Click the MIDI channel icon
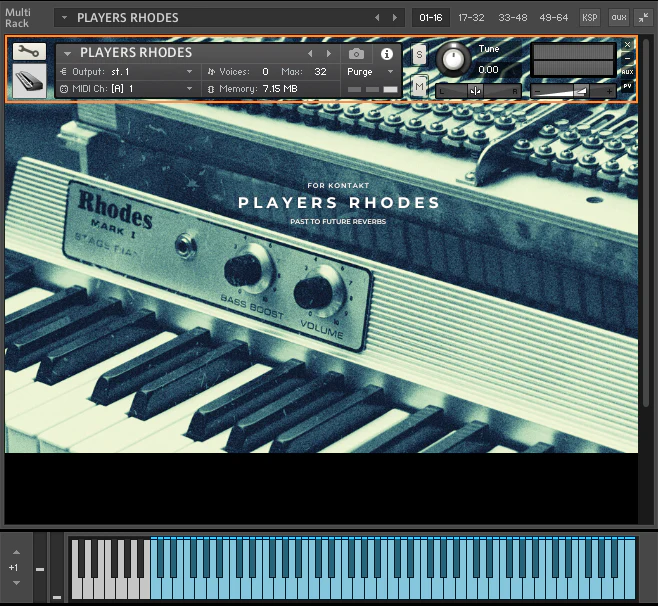The width and height of the screenshot is (658, 606). coord(63,89)
